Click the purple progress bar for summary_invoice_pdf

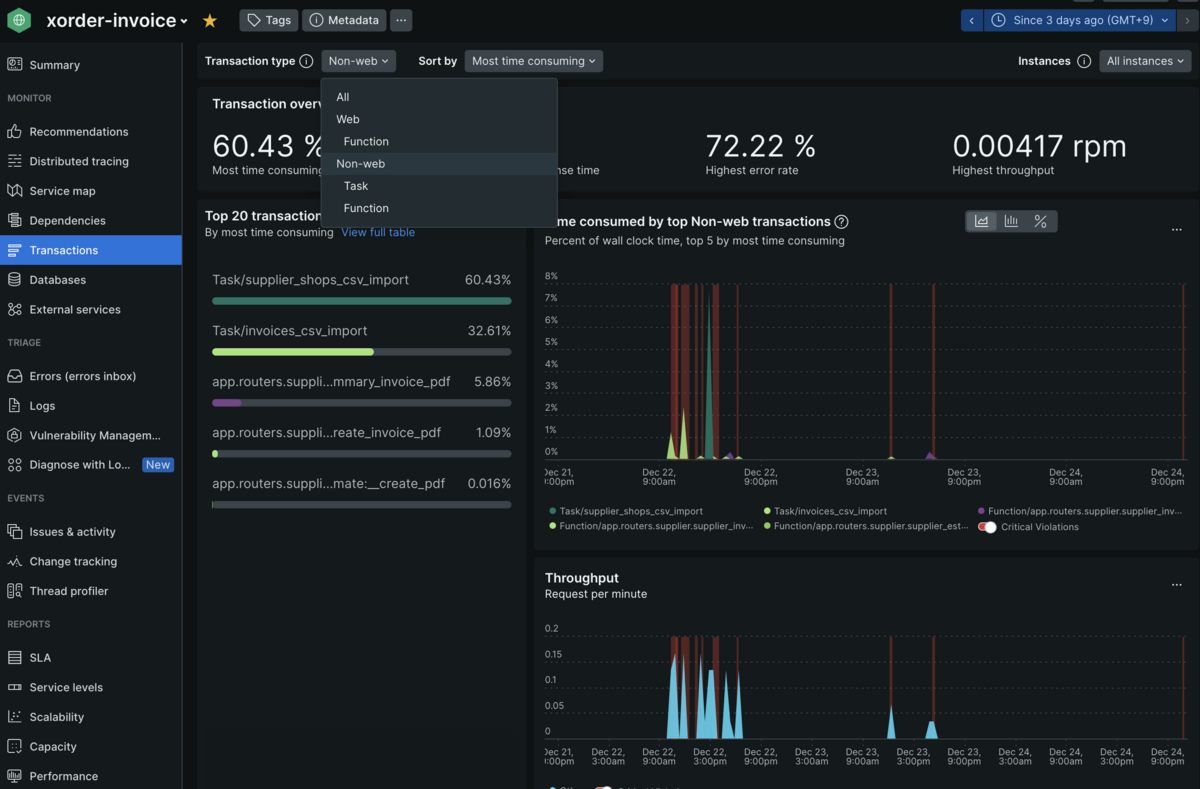click(227, 403)
